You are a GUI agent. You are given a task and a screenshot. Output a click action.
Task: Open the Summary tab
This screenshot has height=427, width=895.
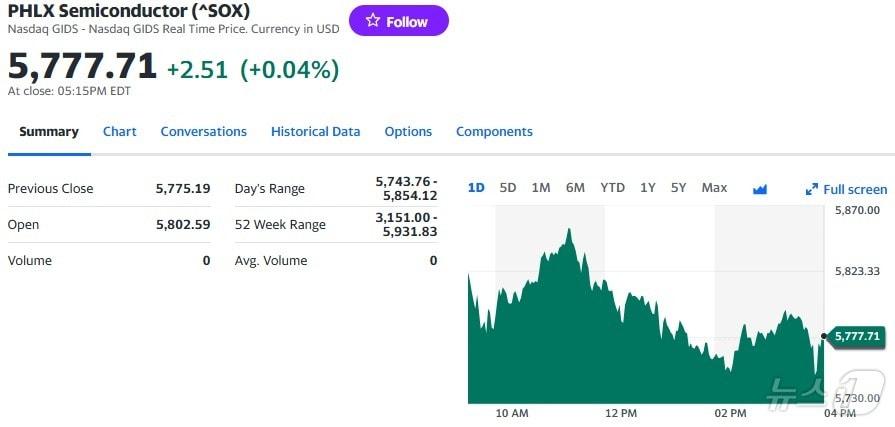click(48, 132)
